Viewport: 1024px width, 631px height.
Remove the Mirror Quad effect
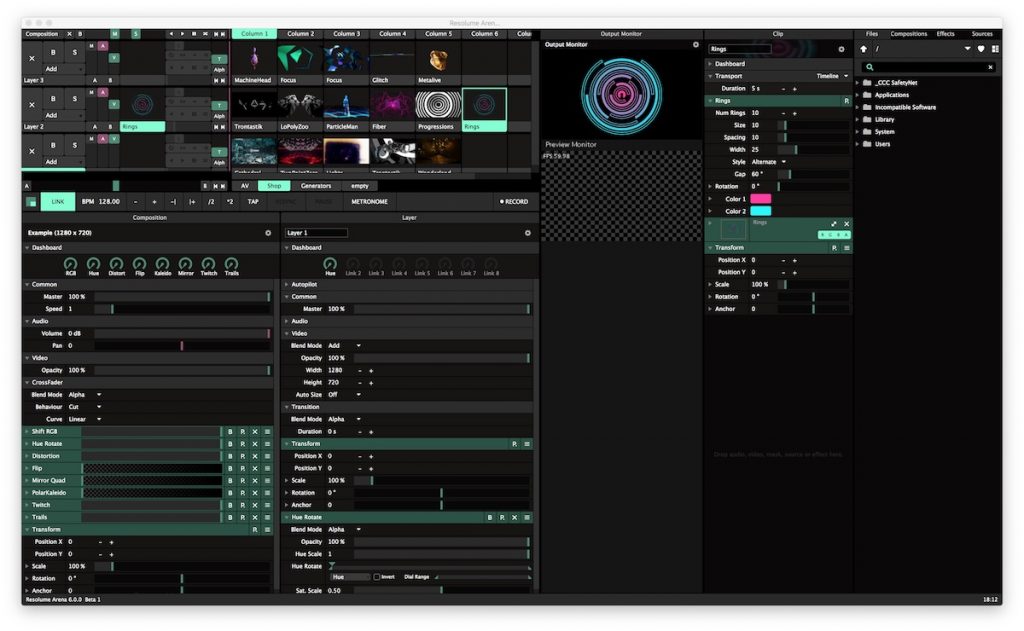[255, 481]
